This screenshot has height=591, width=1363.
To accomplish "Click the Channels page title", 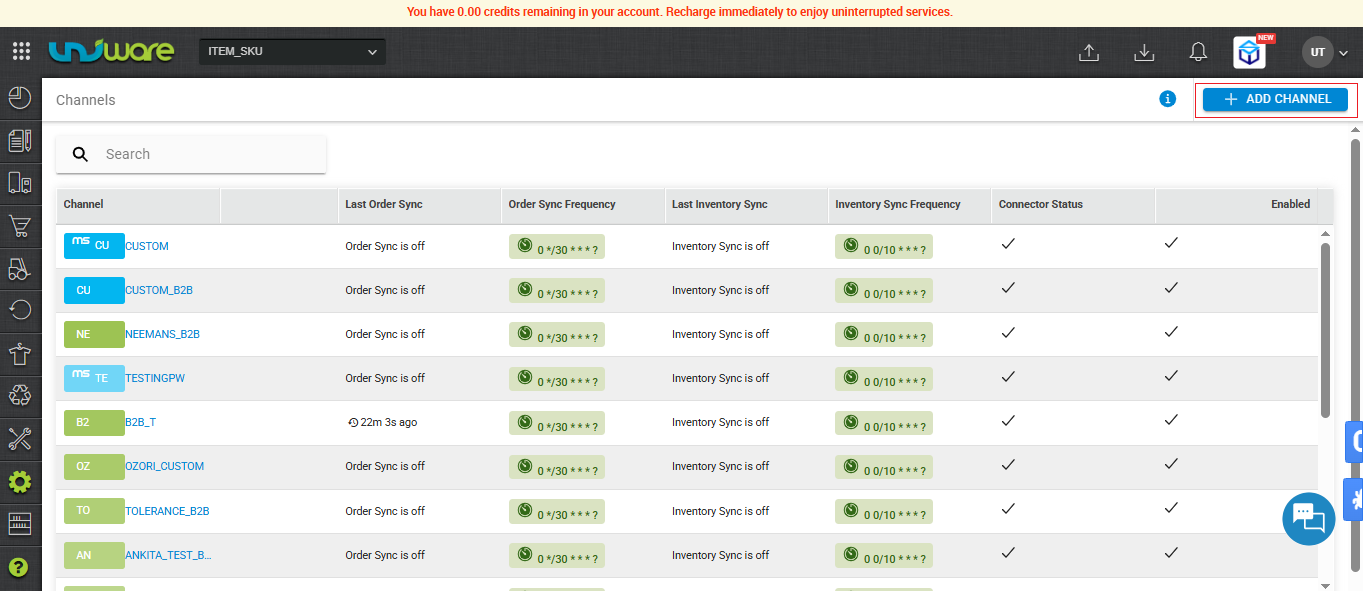I will click(x=86, y=100).
